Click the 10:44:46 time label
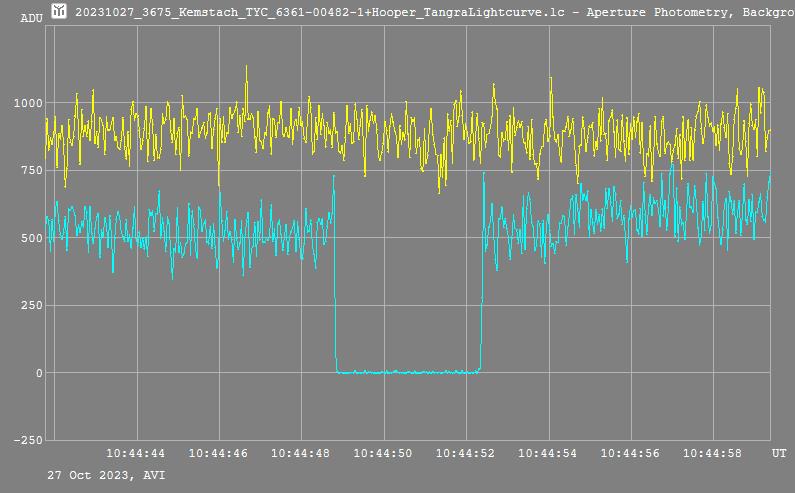The height and width of the screenshot is (493, 795). (218, 453)
